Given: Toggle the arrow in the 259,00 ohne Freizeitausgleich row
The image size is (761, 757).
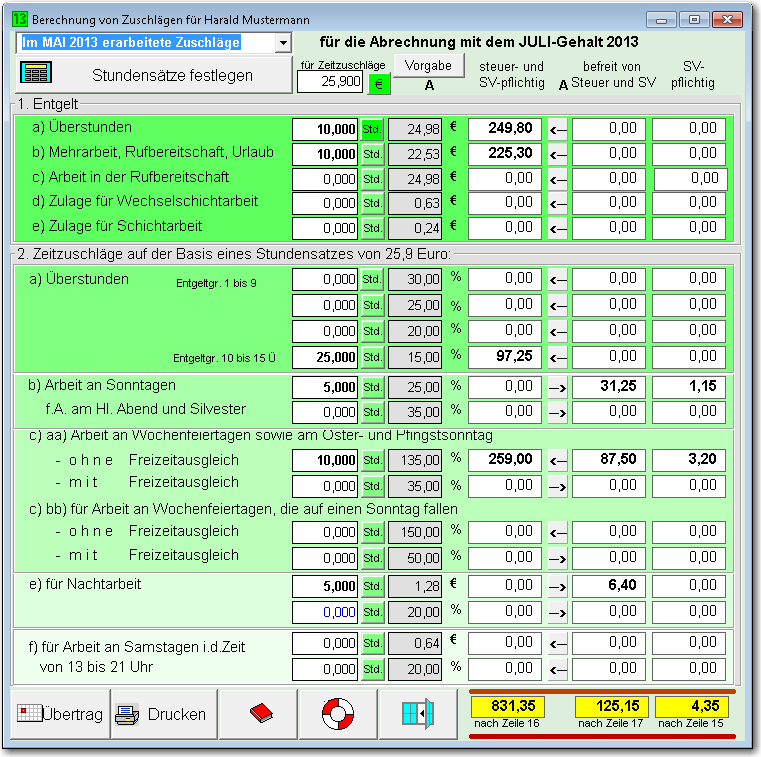Looking at the screenshot, I should 558,460.
